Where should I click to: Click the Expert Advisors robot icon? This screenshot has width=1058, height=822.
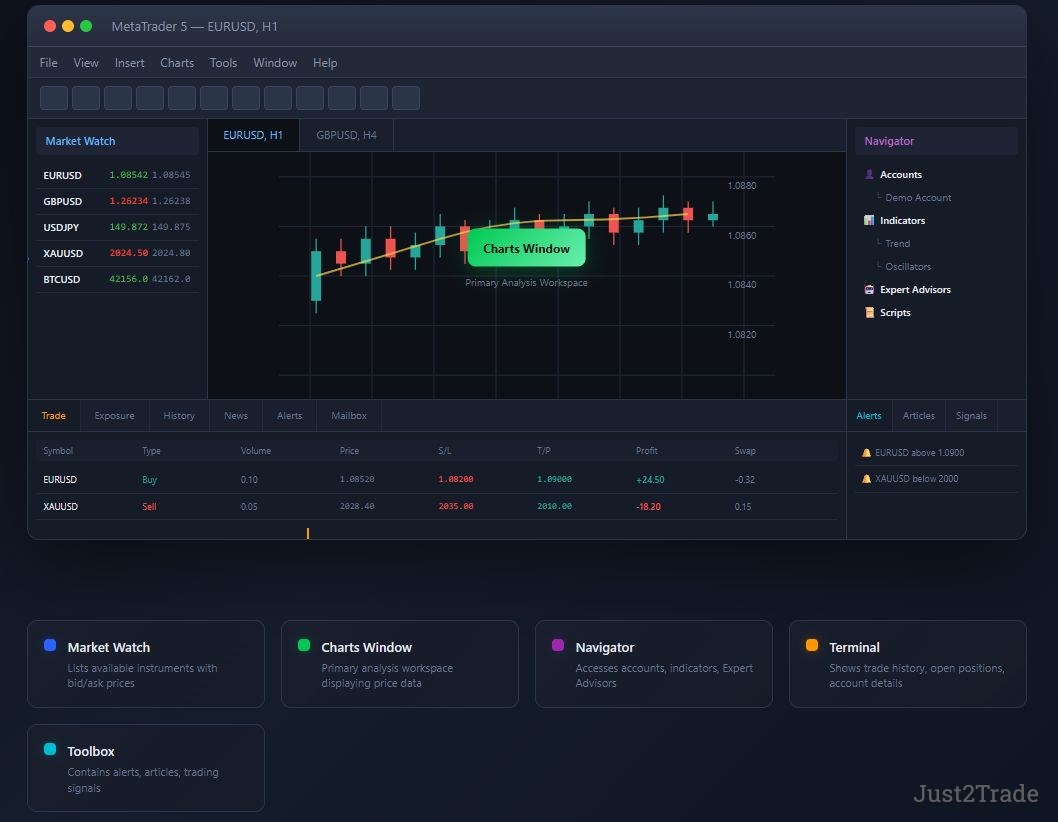pos(869,290)
